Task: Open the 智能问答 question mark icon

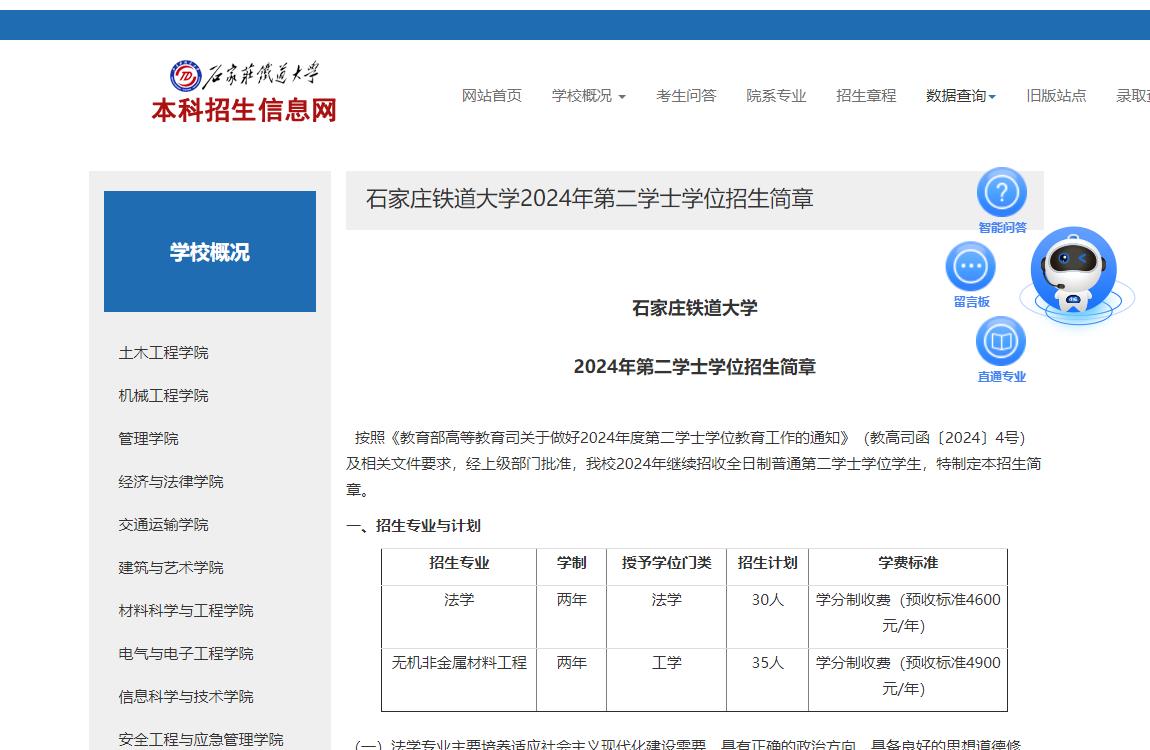Action: point(1001,192)
